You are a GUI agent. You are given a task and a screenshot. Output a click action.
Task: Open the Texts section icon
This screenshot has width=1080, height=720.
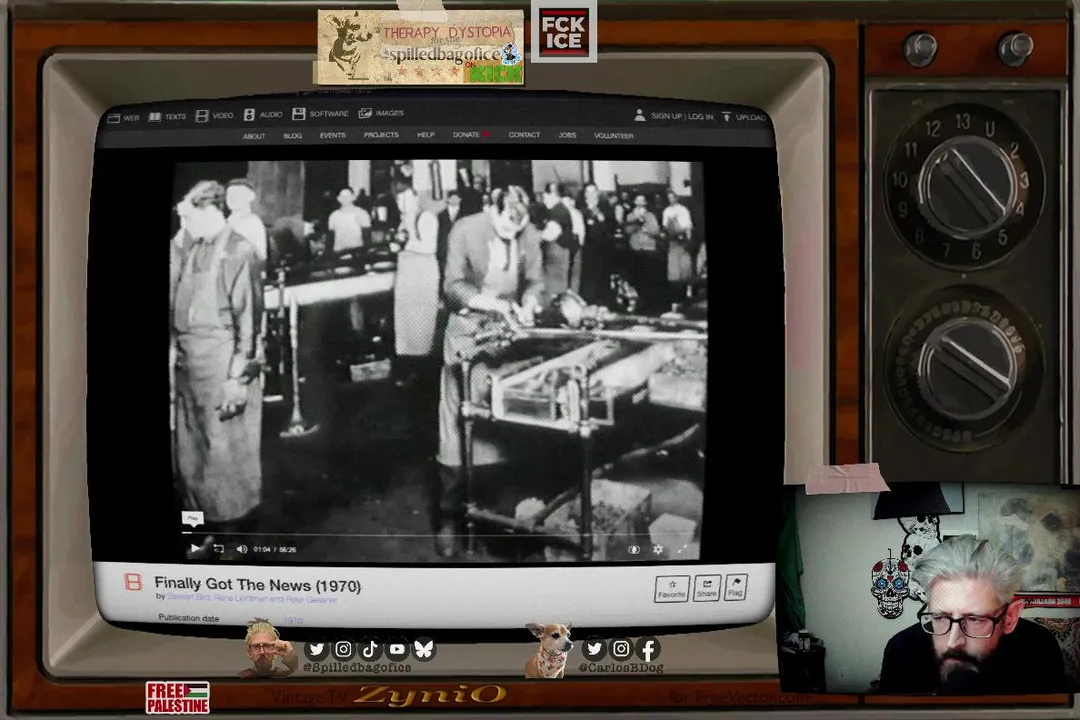point(155,116)
